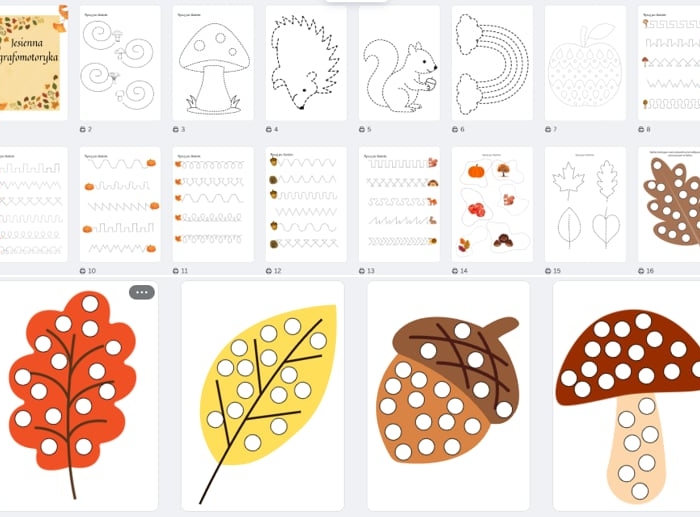Open the acorn line tracing page numbered 12
700x517 pixels.
[306, 204]
